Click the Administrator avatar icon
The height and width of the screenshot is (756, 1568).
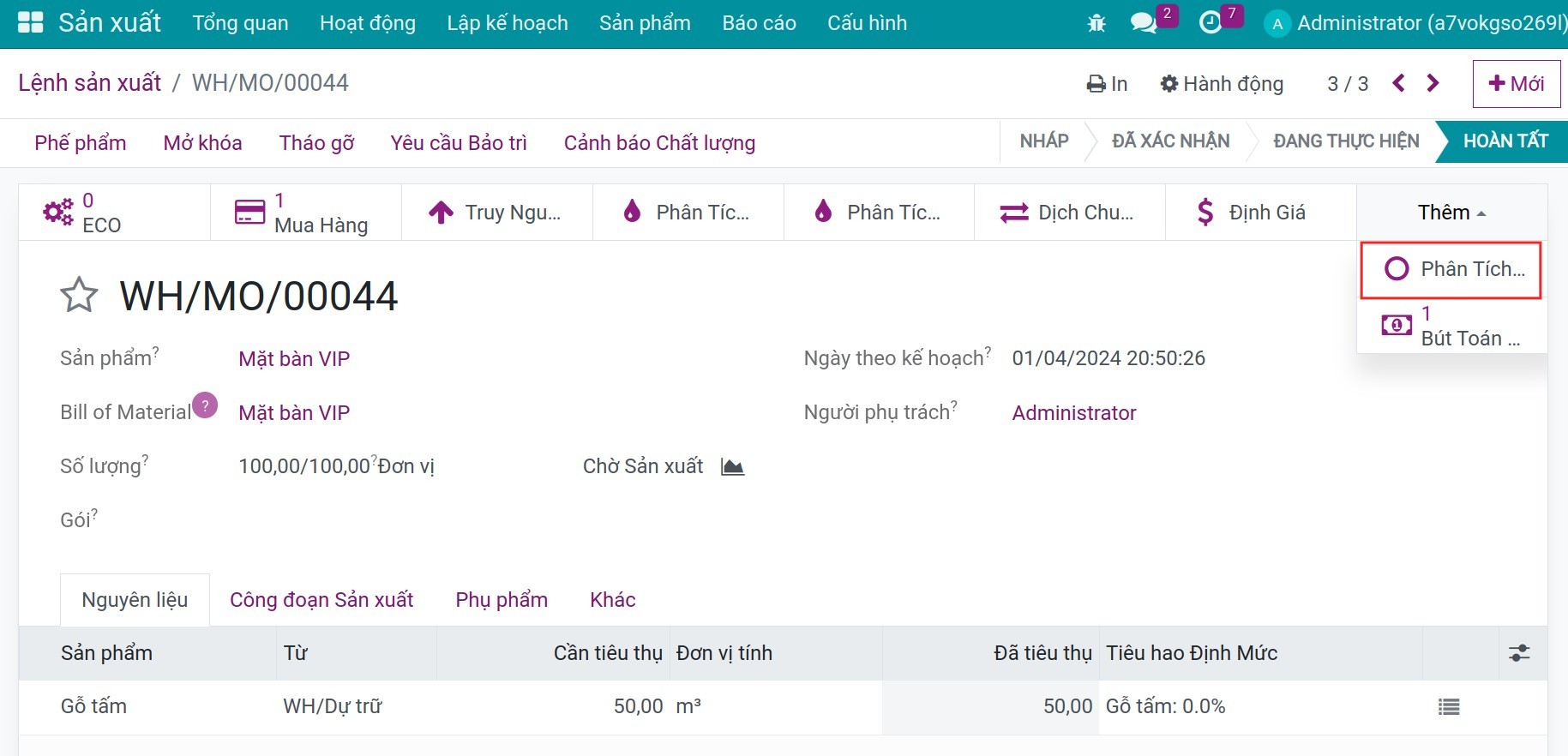tap(1277, 24)
